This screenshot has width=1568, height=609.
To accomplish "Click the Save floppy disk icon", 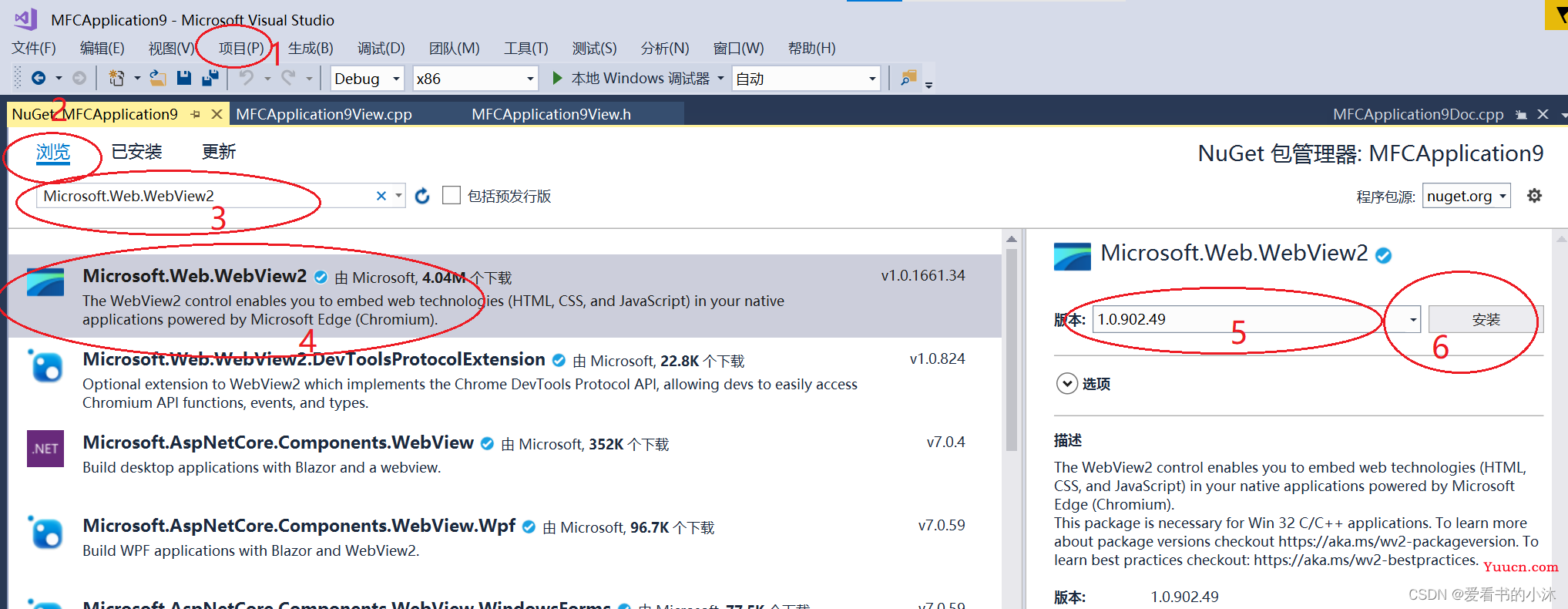I will point(183,78).
